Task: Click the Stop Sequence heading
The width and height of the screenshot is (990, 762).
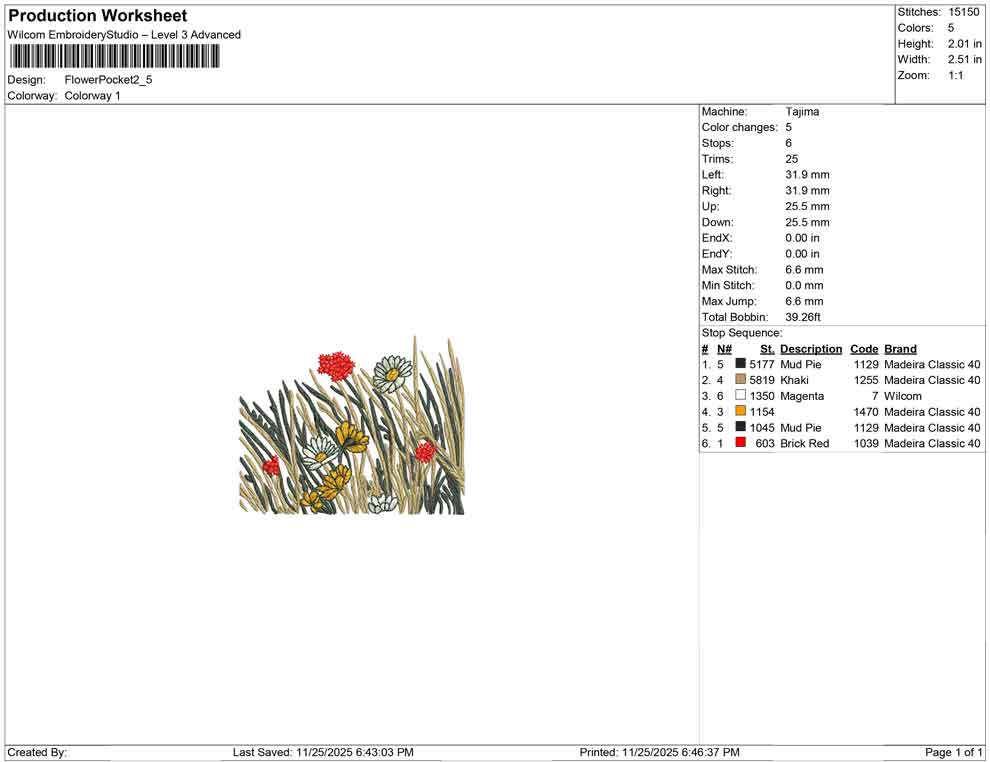Action: pyautogui.click(x=742, y=333)
